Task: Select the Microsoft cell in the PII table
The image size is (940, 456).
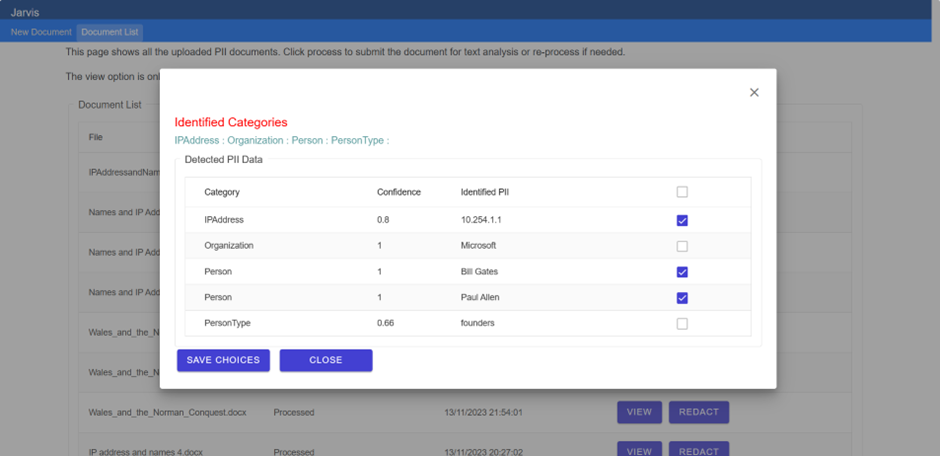Action: click(478, 246)
